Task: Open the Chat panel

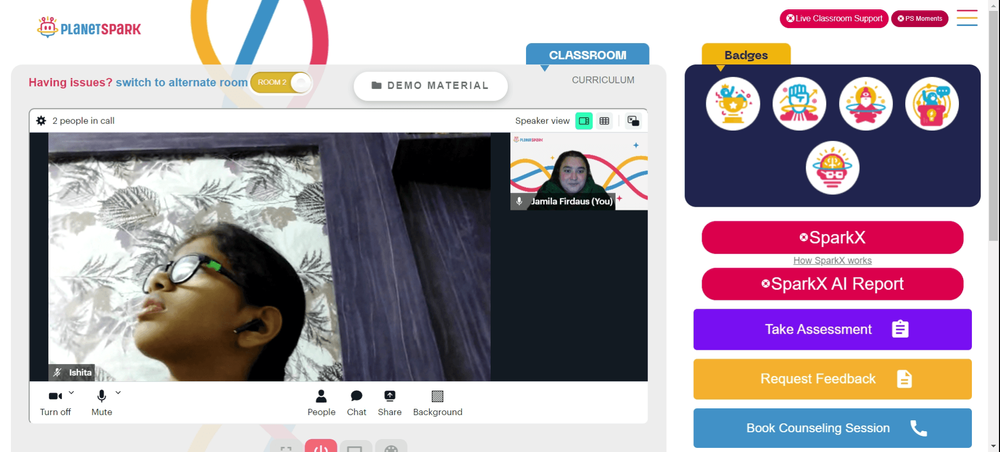Action: pyautogui.click(x=357, y=403)
